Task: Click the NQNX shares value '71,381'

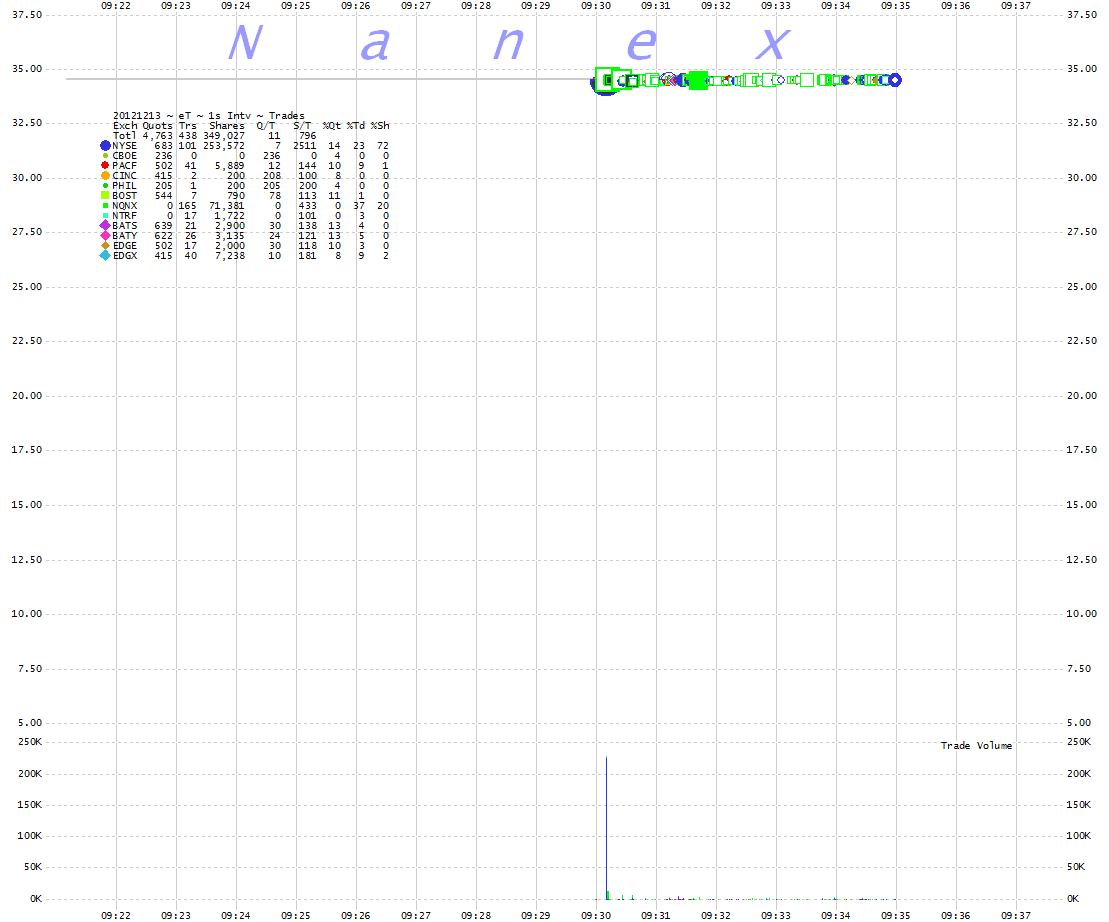Action: (x=227, y=206)
